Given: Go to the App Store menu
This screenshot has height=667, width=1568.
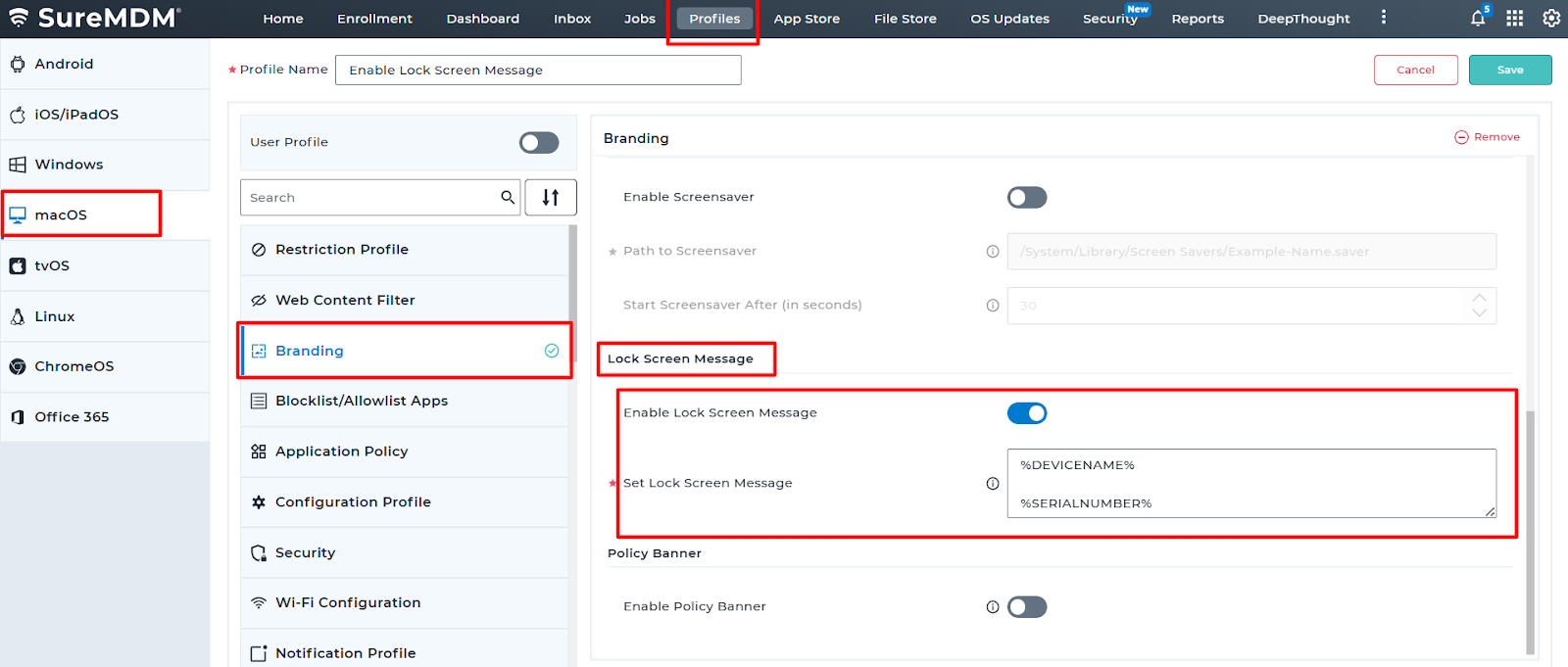Looking at the screenshot, I should pyautogui.click(x=807, y=19).
